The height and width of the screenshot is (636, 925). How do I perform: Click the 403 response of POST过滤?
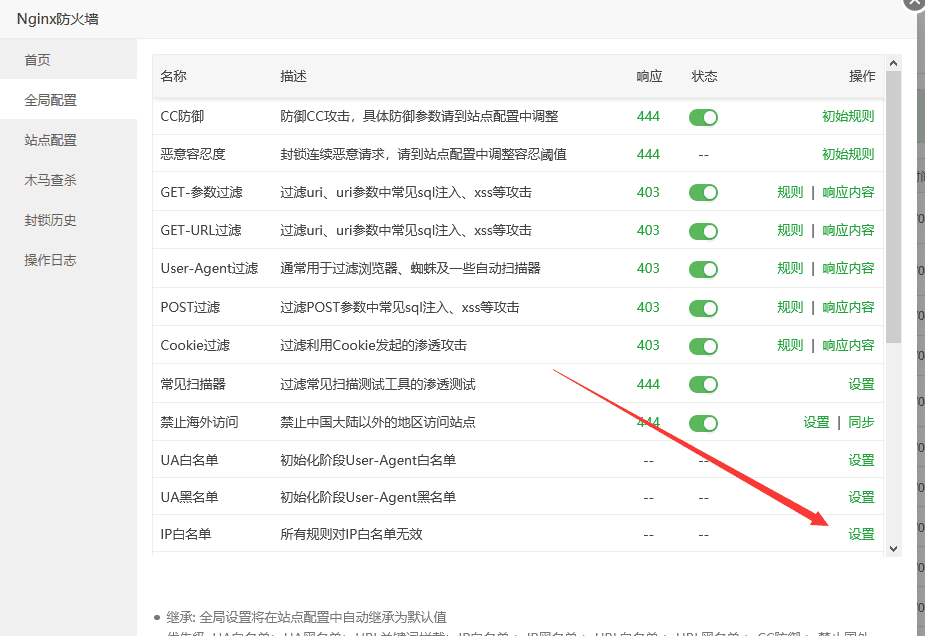(x=648, y=307)
